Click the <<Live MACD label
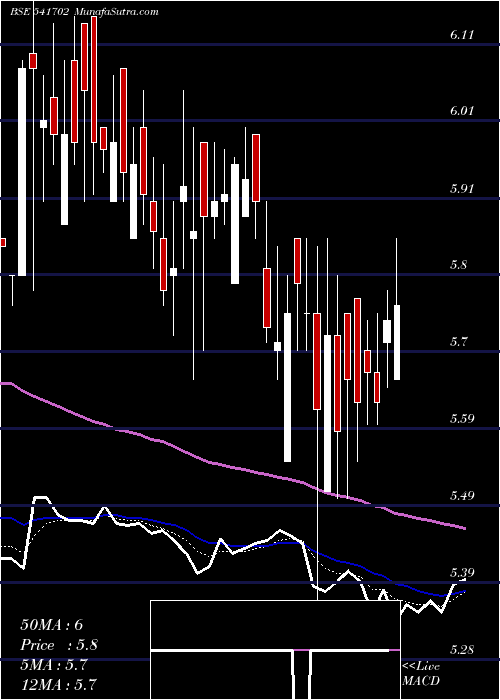Screen dimensions: 500x700 click(x=421, y=674)
